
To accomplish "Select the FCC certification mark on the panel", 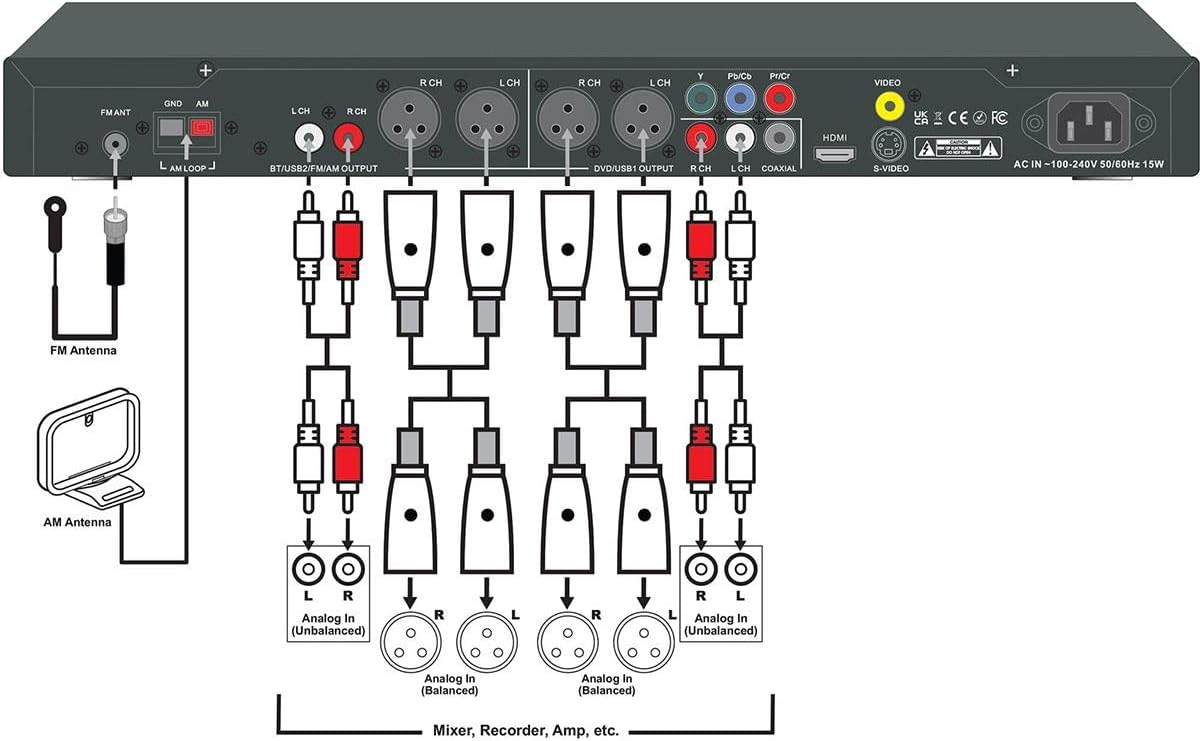I will [999, 118].
